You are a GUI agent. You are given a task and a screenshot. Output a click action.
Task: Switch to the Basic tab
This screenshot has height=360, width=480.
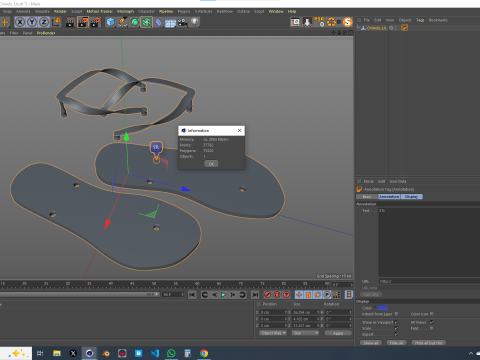pyautogui.click(x=367, y=197)
